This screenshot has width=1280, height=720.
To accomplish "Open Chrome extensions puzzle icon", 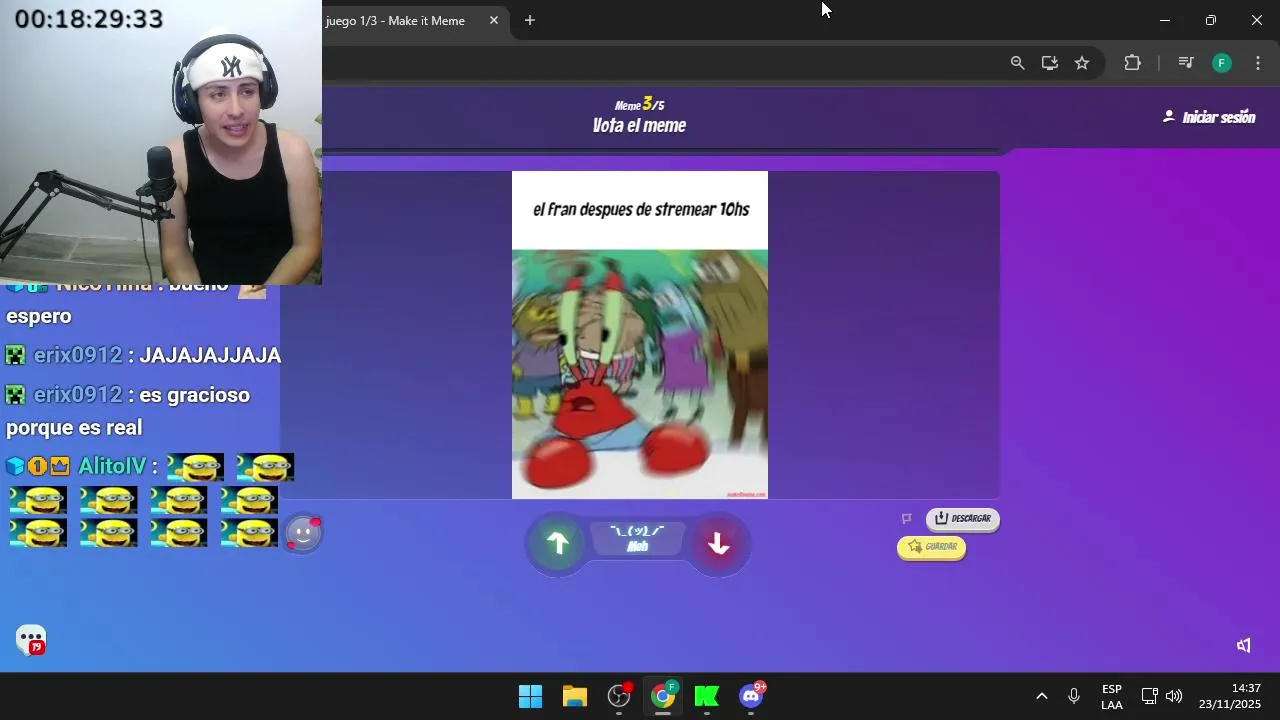I will (1132, 63).
